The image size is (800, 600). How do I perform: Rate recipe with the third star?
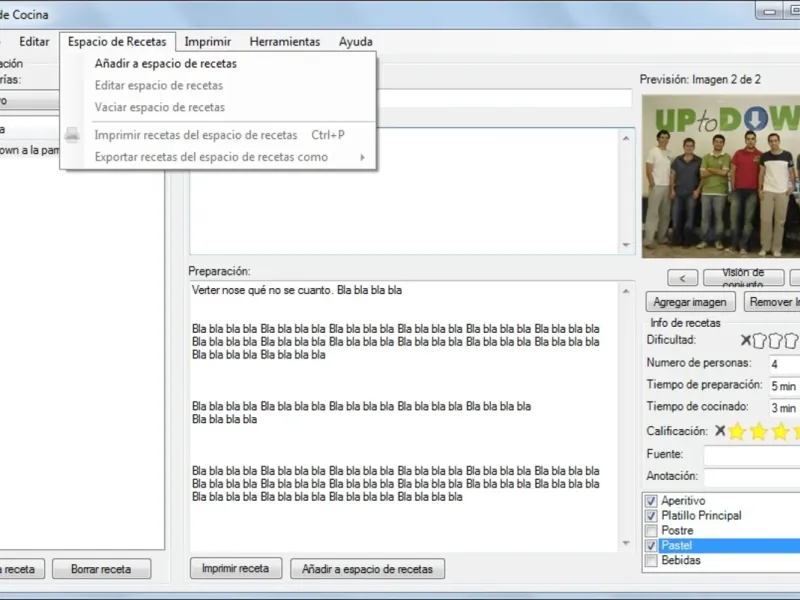[x=781, y=432]
